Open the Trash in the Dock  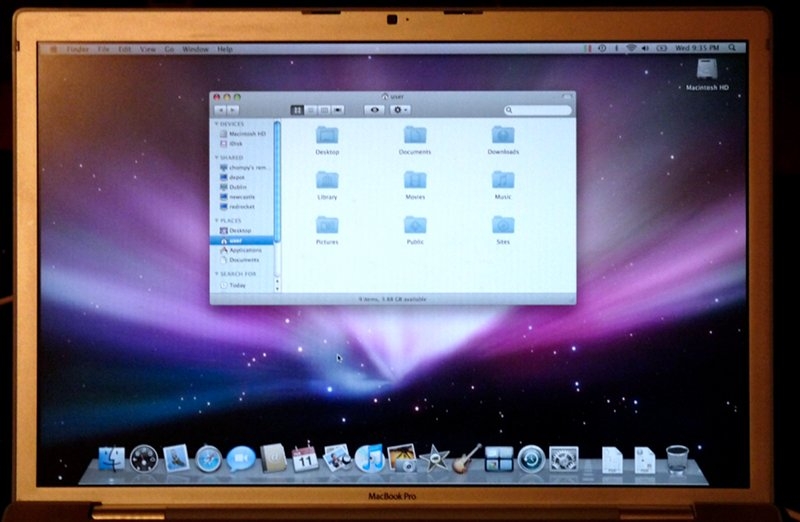pyautogui.click(x=677, y=459)
